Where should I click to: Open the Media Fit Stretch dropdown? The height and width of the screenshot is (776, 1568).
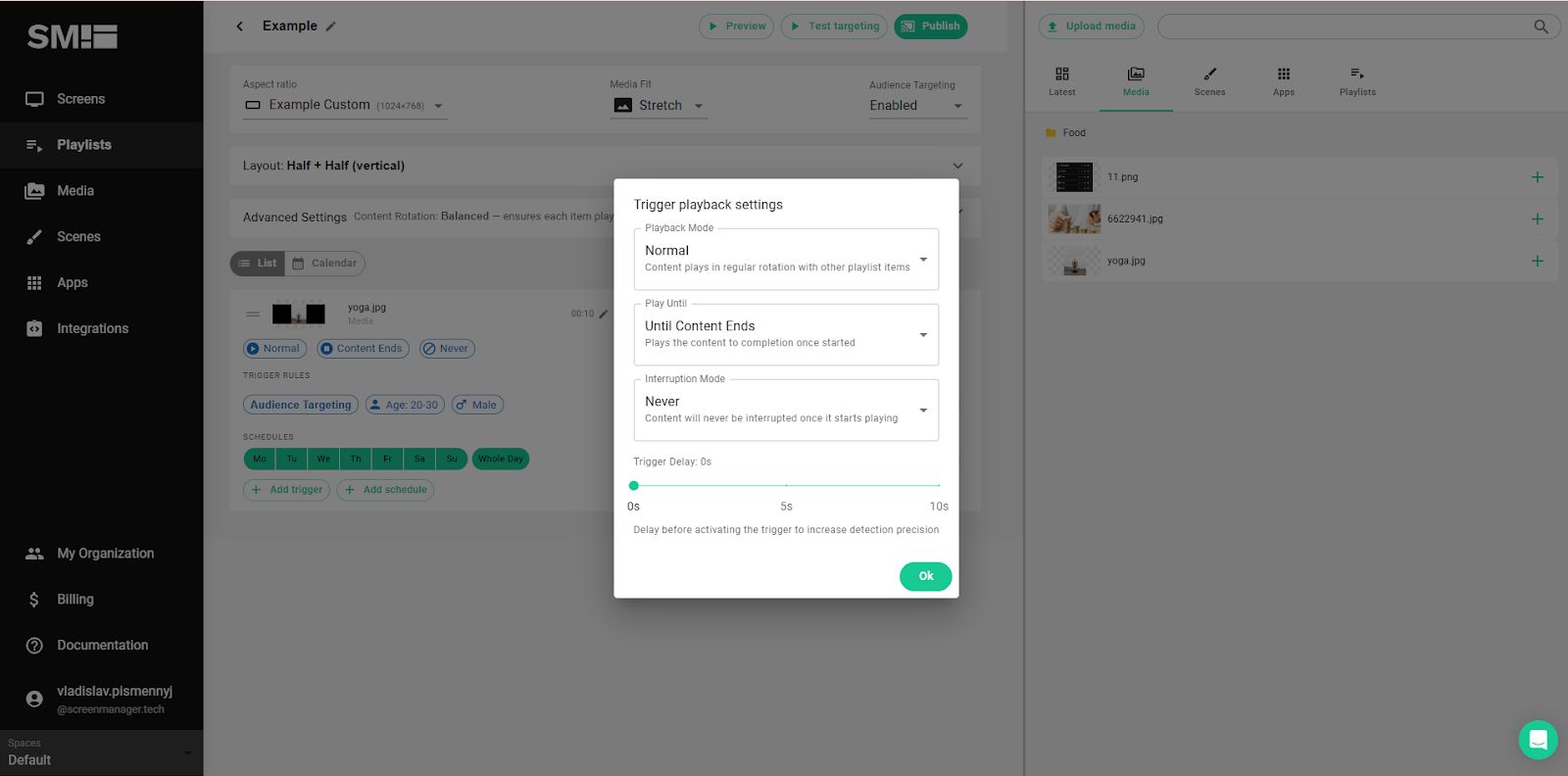pos(659,106)
